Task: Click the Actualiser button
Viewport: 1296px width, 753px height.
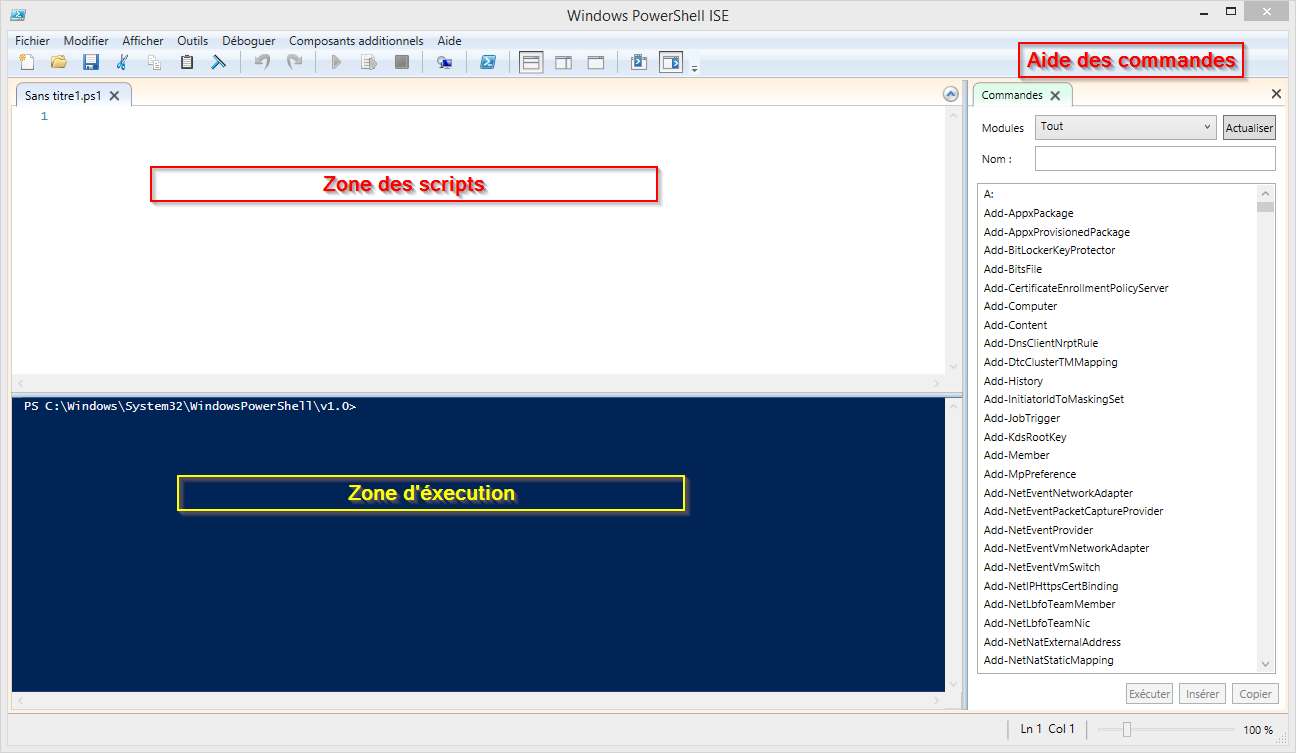Action: [1249, 128]
